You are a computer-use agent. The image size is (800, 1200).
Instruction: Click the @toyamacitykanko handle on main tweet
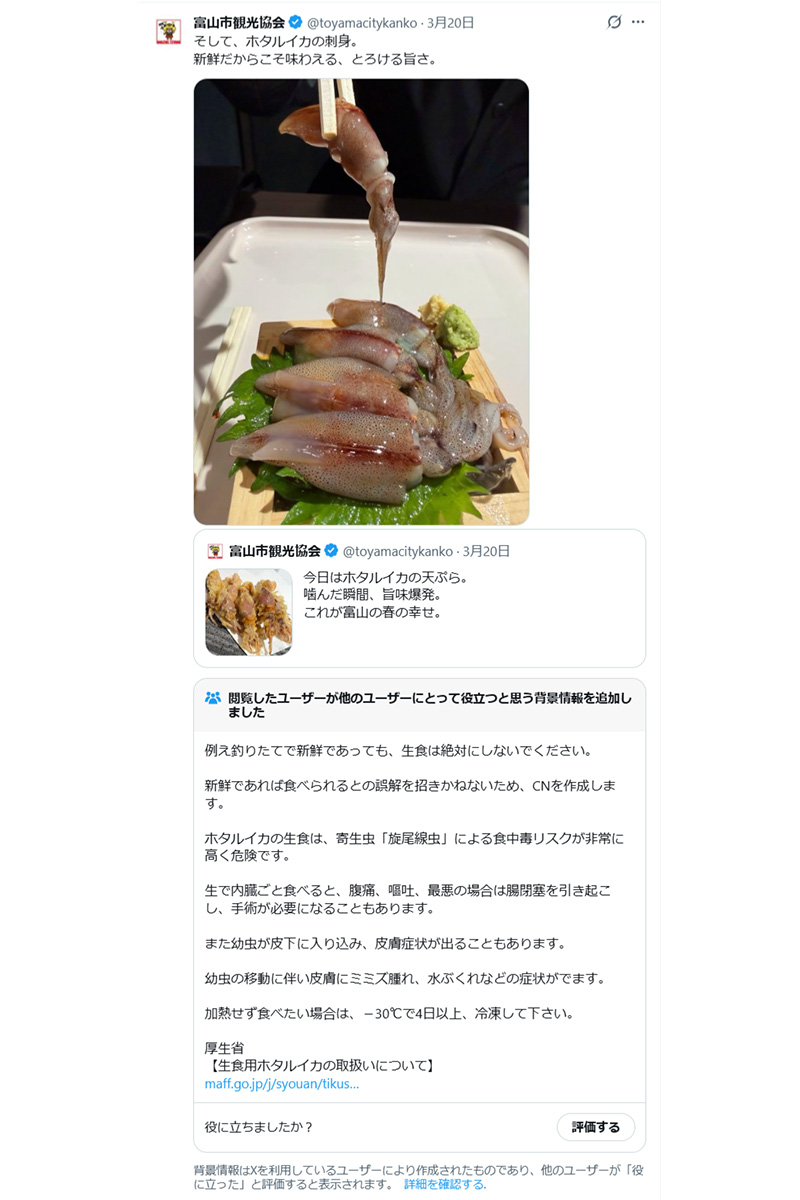tap(361, 22)
